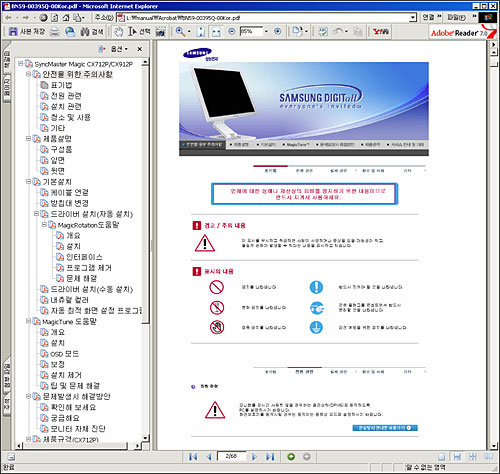Click the Fit Page icon

[x=201, y=32]
